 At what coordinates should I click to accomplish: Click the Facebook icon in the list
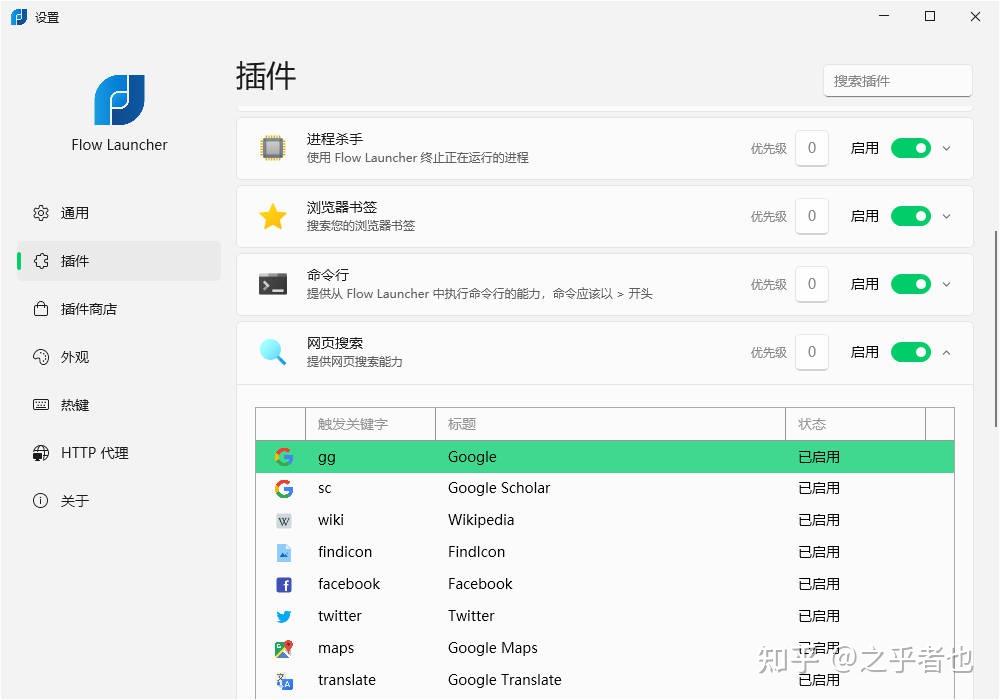tap(284, 584)
